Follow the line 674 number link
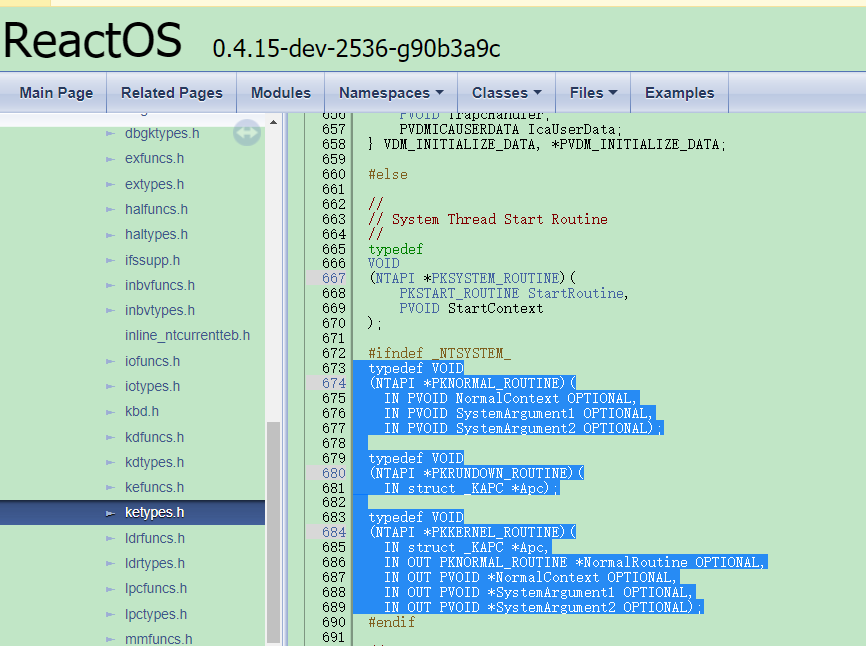This screenshot has width=866, height=646. (x=334, y=383)
